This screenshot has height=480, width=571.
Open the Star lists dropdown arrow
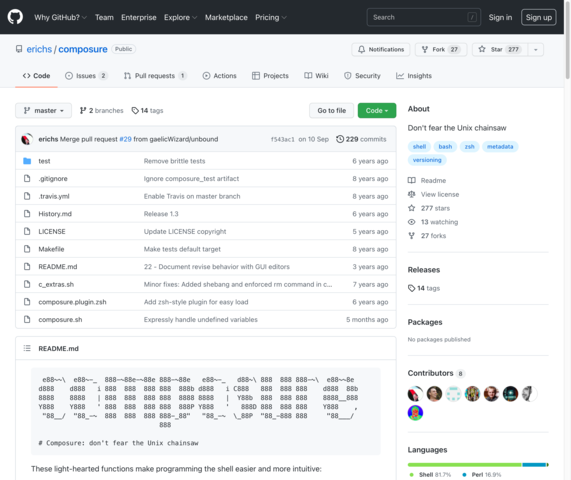click(536, 50)
